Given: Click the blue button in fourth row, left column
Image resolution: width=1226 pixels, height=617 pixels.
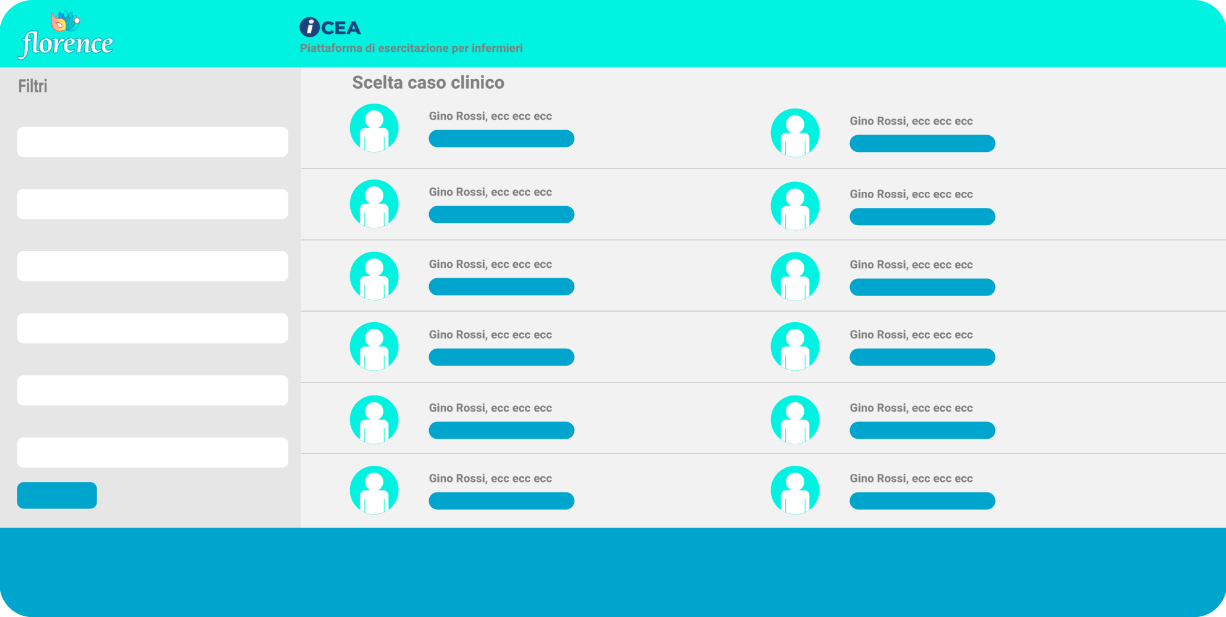Looking at the screenshot, I should [501, 357].
